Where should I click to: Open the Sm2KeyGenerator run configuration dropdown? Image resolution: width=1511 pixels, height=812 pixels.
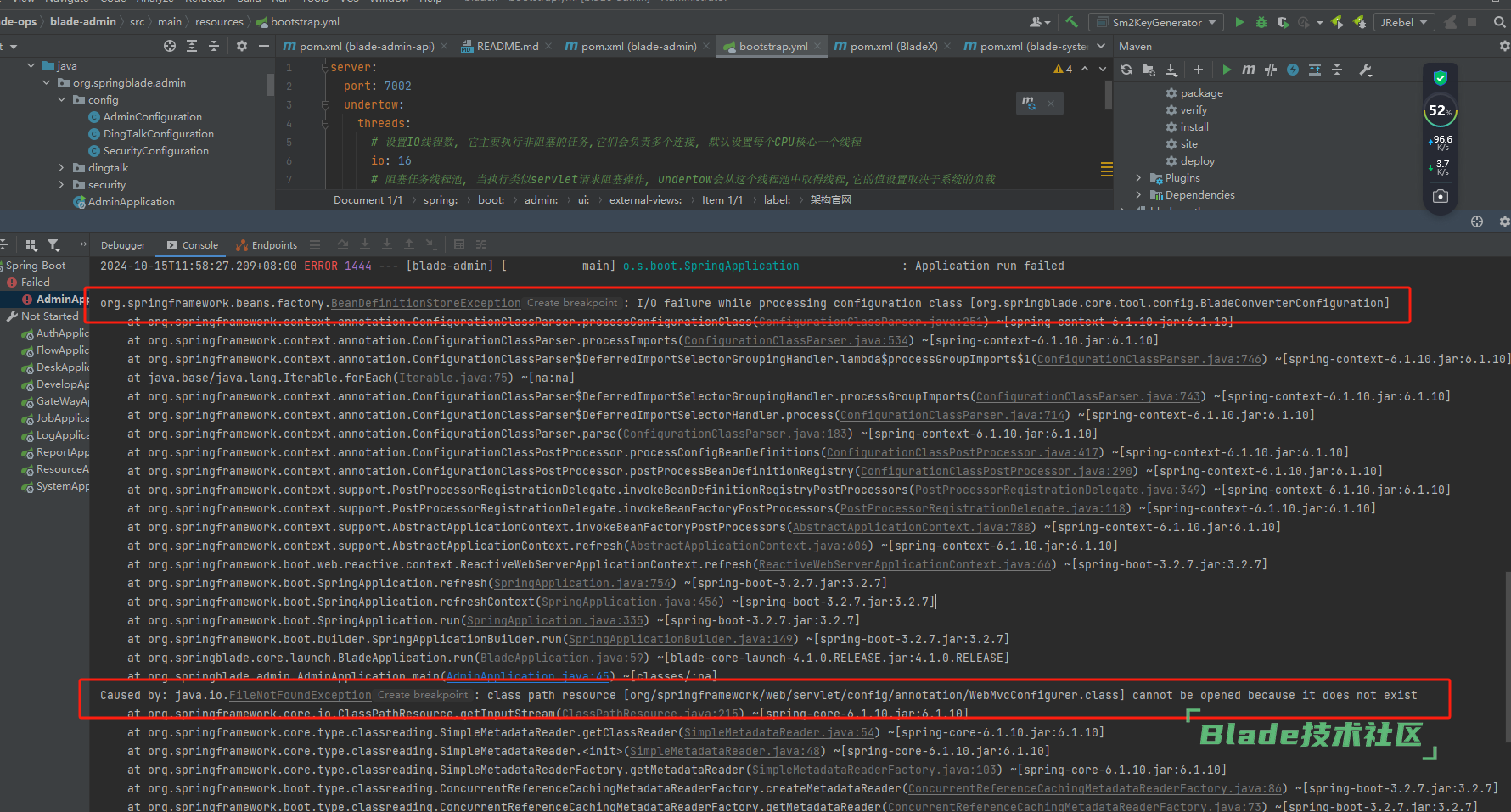tap(1157, 22)
